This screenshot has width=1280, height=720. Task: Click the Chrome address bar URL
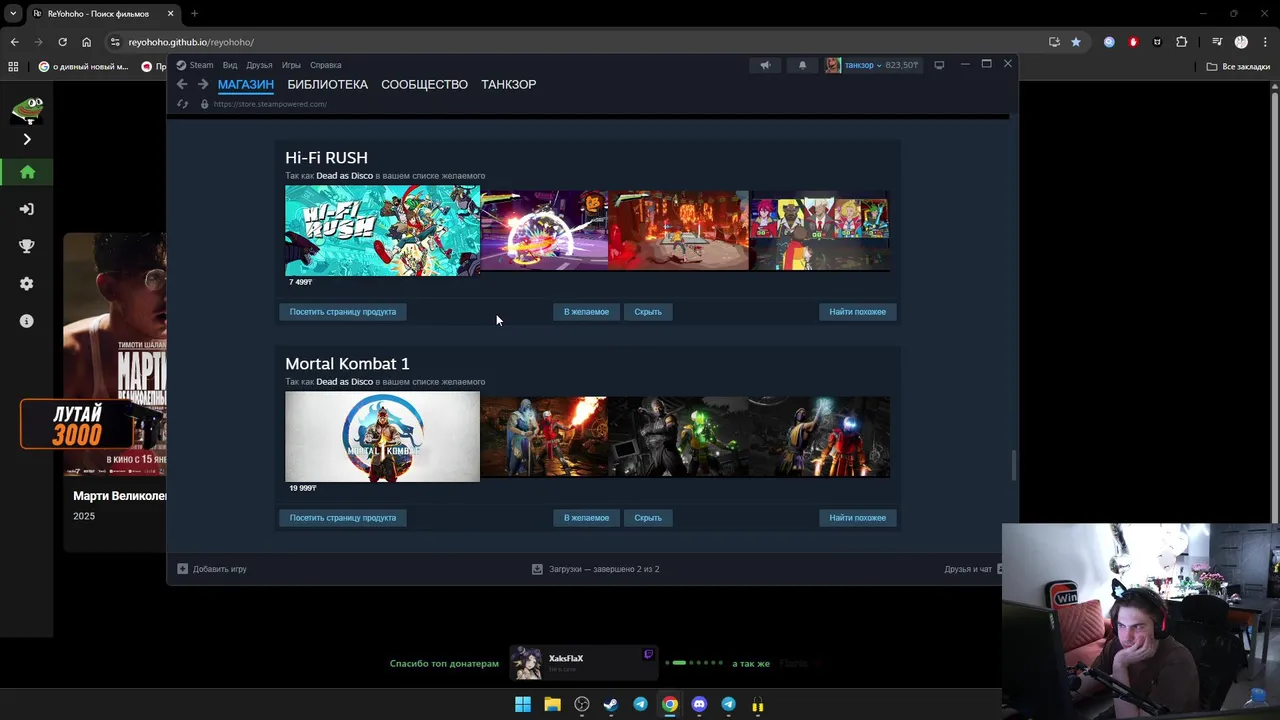191,42
